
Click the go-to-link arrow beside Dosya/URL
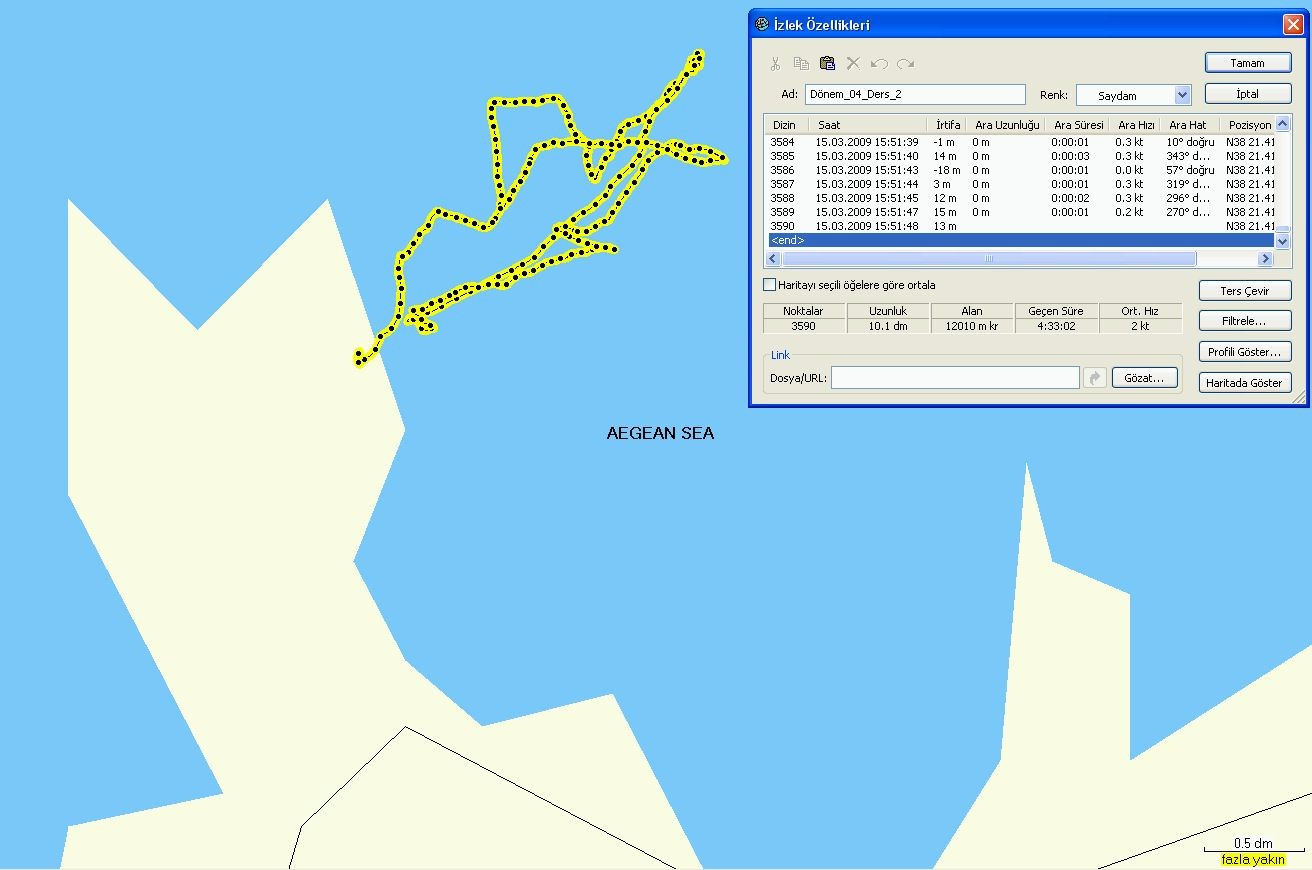(1095, 378)
